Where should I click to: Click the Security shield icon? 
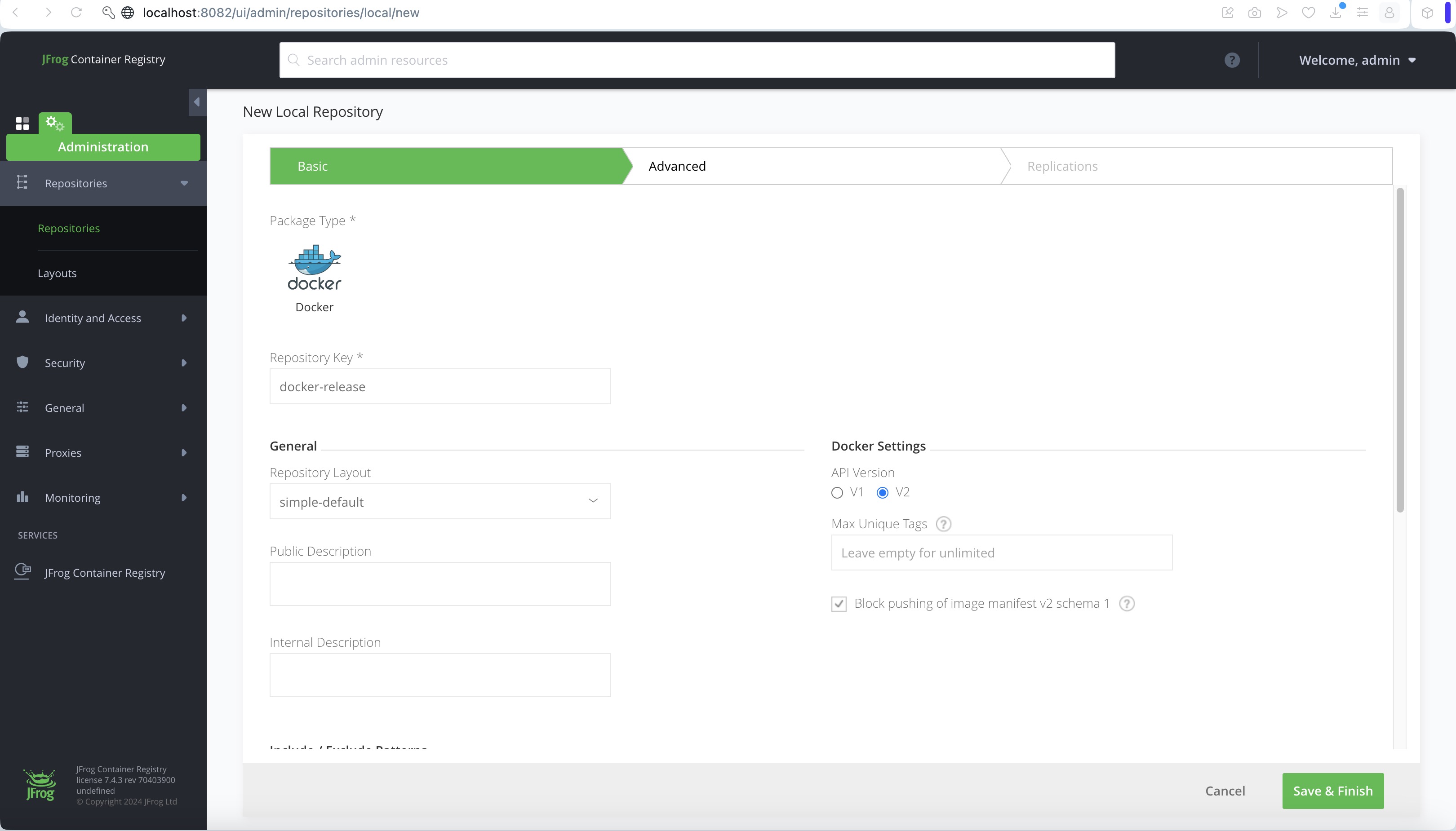click(x=22, y=362)
